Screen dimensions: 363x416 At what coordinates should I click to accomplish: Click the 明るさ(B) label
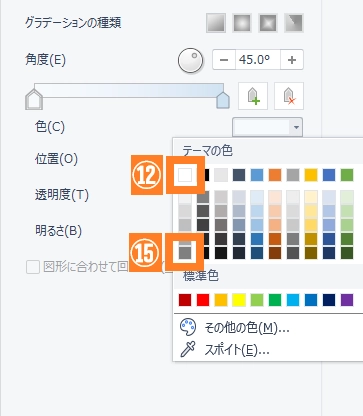pyautogui.click(x=58, y=231)
